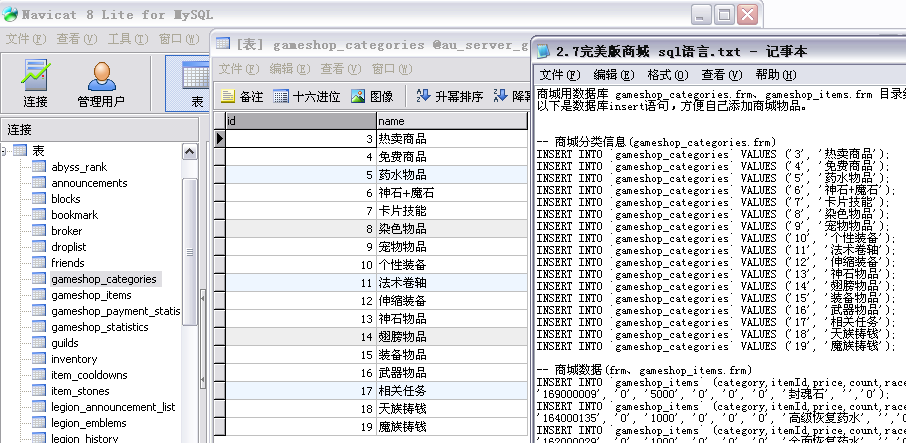Click the 图像 (Image) toolbar icon
The height and width of the screenshot is (443, 906).
[372, 97]
